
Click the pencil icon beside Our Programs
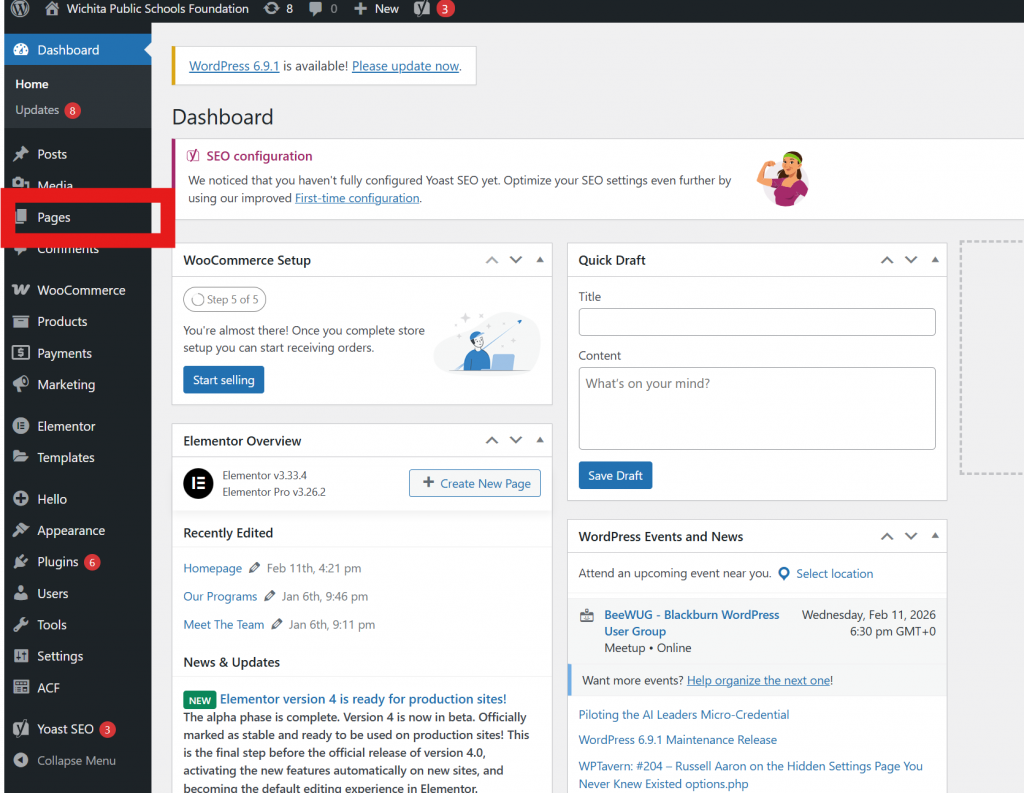coord(269,596)
